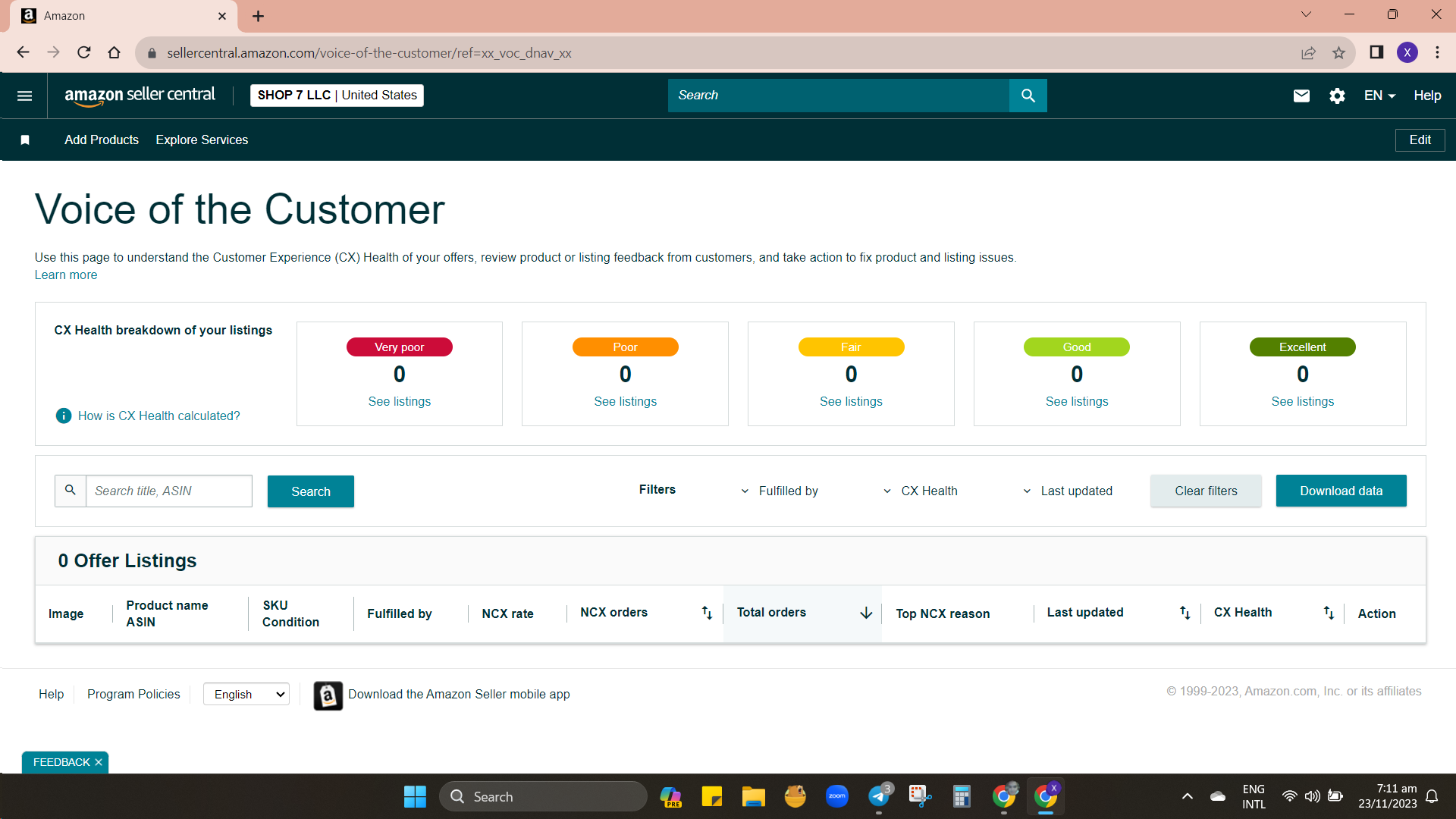The width and height of the screenshot is (1456, 819).
Task: Share this page icon in address bar
Action: pos(1308,52)
